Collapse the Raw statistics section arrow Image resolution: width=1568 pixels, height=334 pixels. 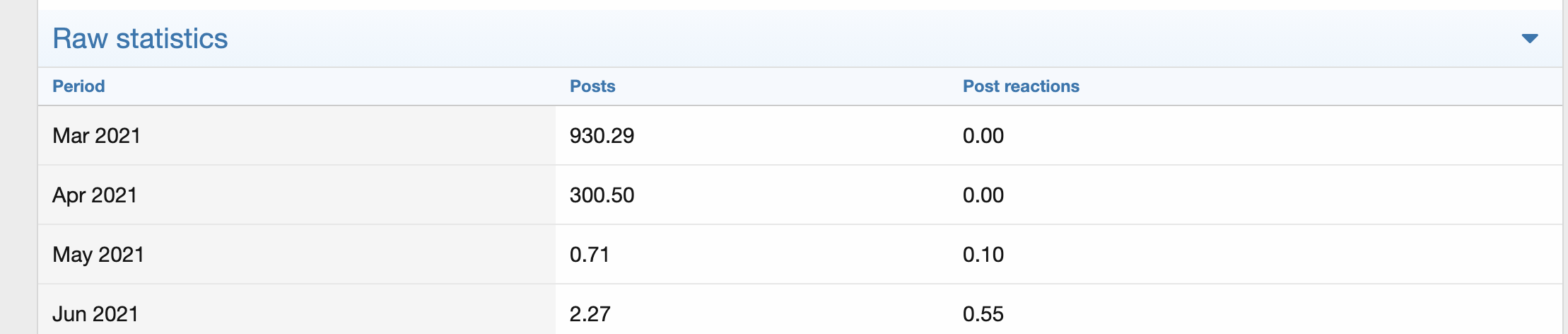pyautogui.click(x=1529, y=38)
